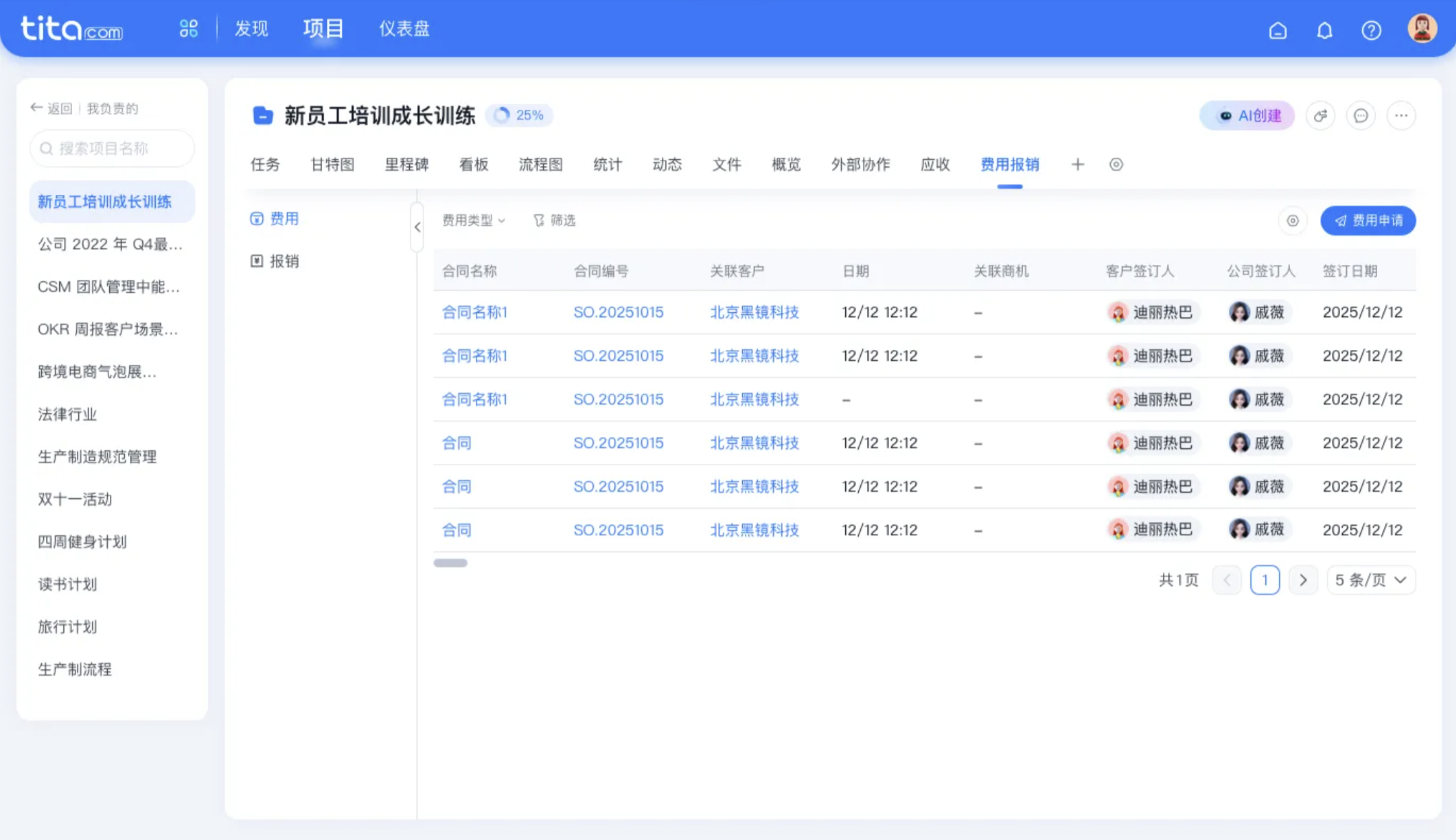Image resolution: width=1456 pixels, height=840 pixels.
Task: Open the comment bubble icon
Action: (1361, 116)
